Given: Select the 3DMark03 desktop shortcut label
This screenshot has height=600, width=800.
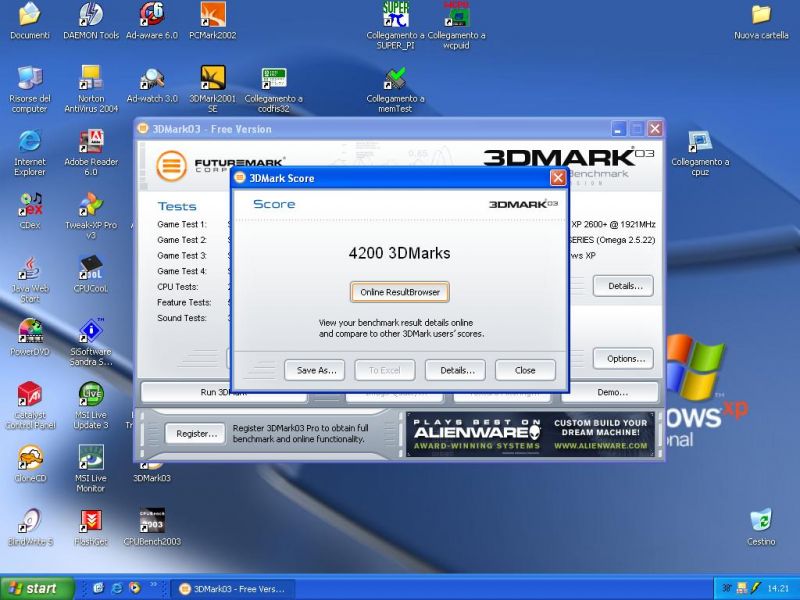Looking at the screenshot, I should pos(152,478).
